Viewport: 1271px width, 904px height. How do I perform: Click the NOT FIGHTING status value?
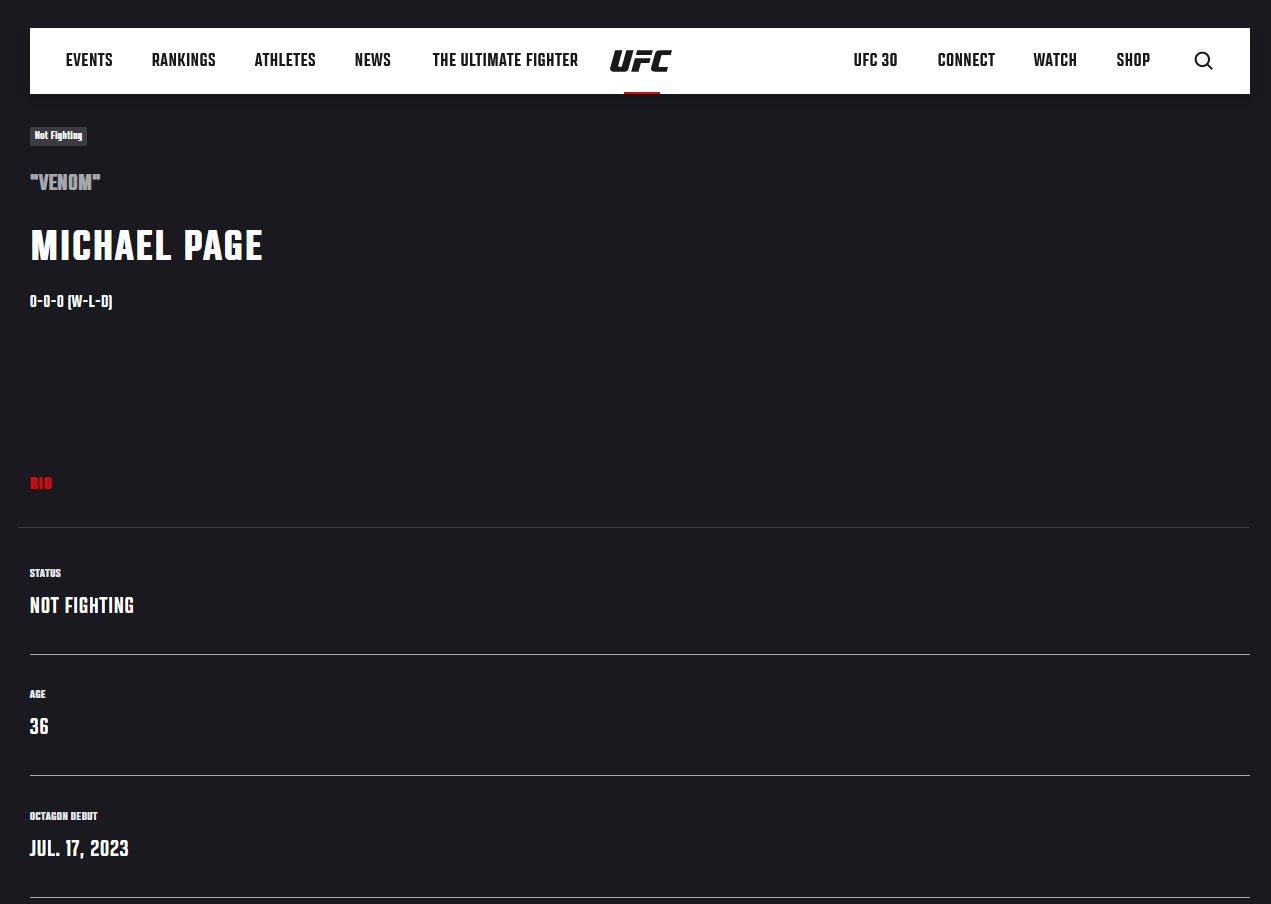[x=82, y=606]
